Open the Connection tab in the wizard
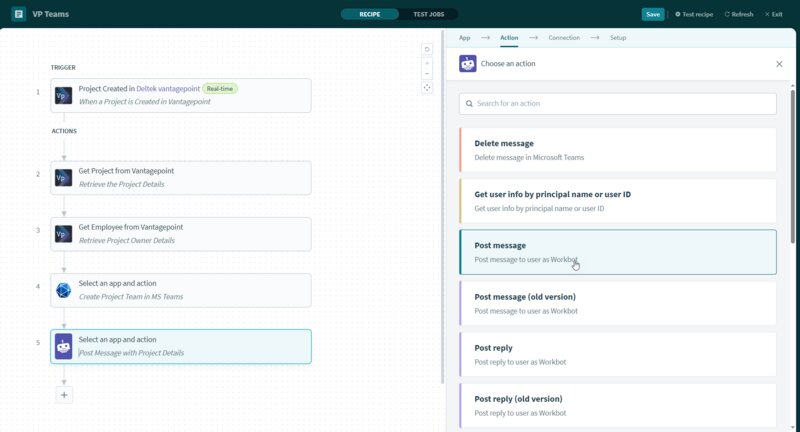The image size is (800, 432). [564, 37]
